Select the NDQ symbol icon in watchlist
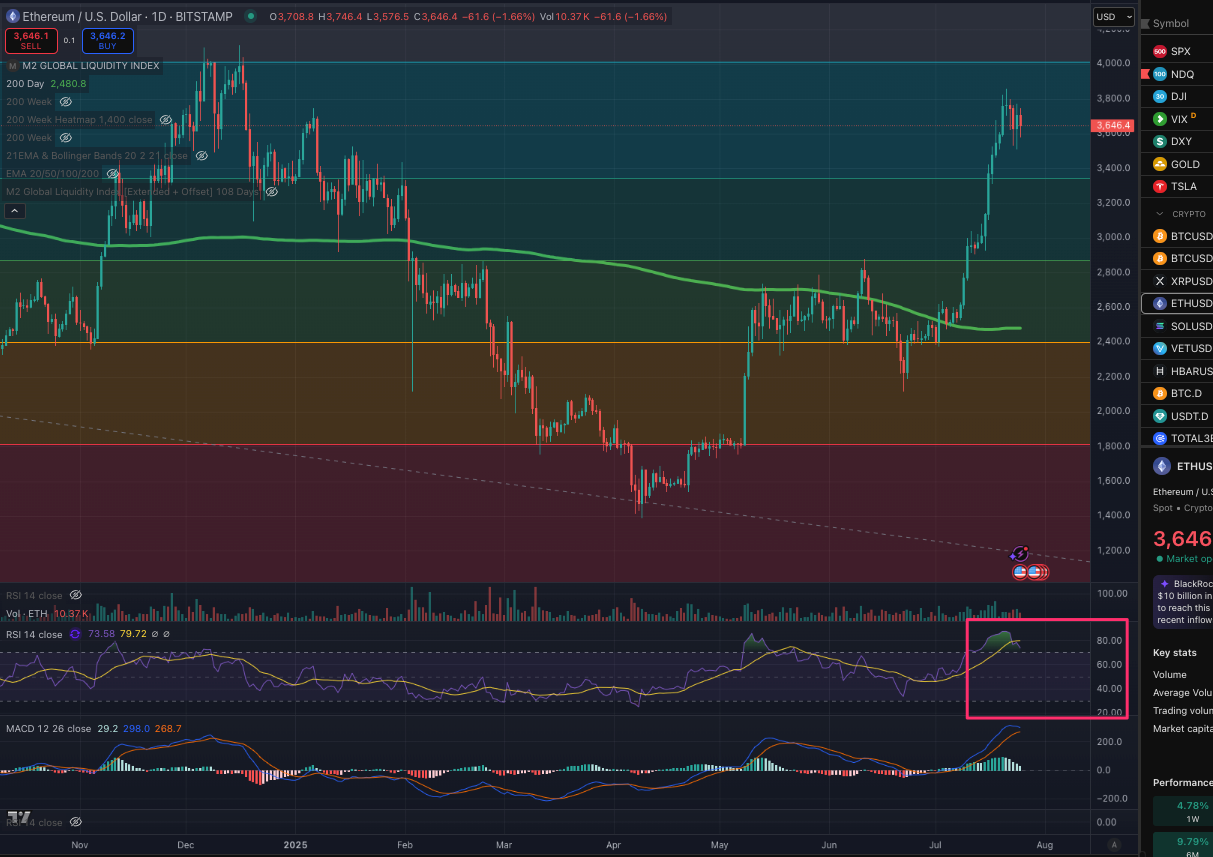Image resolution: width=1213 pixels, height=857 pixels. point(1160,74)
